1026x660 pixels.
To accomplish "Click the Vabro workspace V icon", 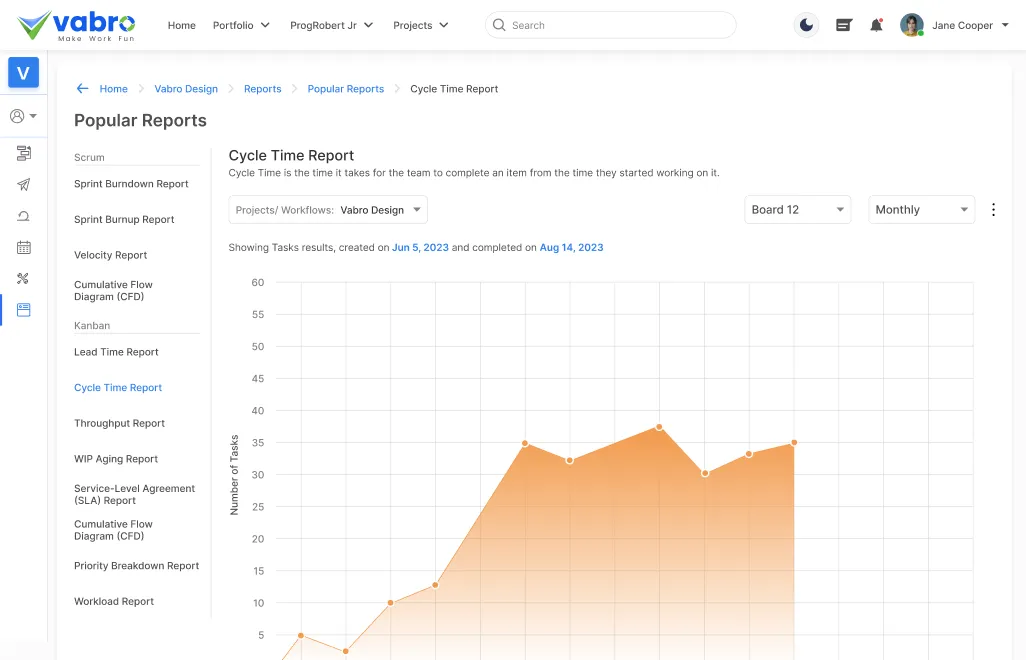I will pos(23,72).
